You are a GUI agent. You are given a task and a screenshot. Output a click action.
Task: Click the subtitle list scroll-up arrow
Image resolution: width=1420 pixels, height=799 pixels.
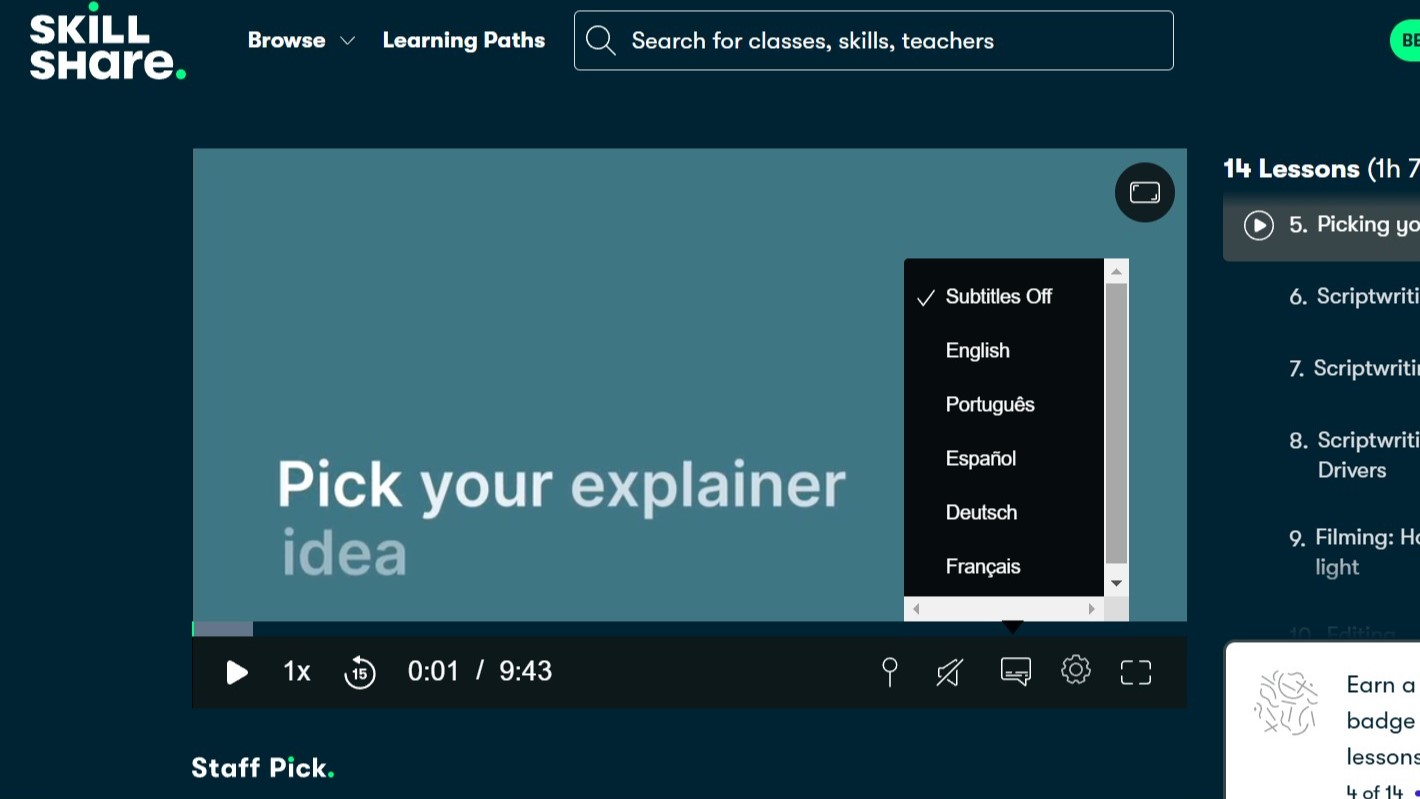tap(1117, 271)
